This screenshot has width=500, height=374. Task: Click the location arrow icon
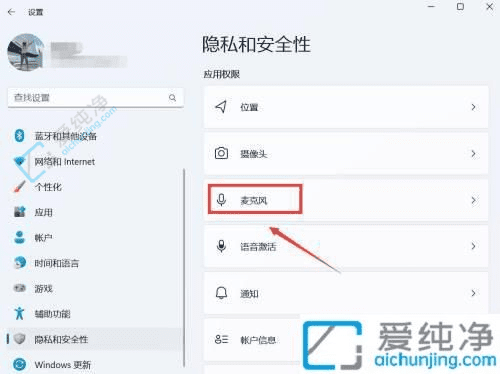coord(221,107)
